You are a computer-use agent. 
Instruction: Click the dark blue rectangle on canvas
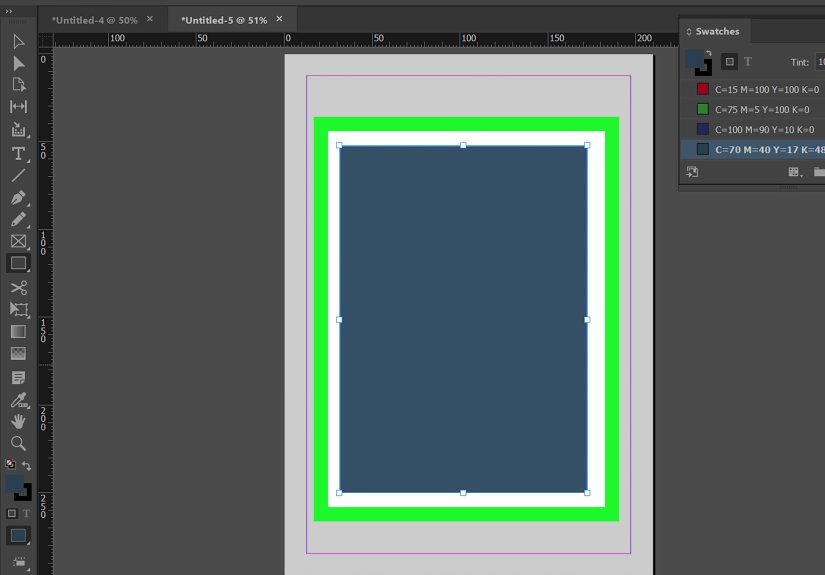pos(463,319)
